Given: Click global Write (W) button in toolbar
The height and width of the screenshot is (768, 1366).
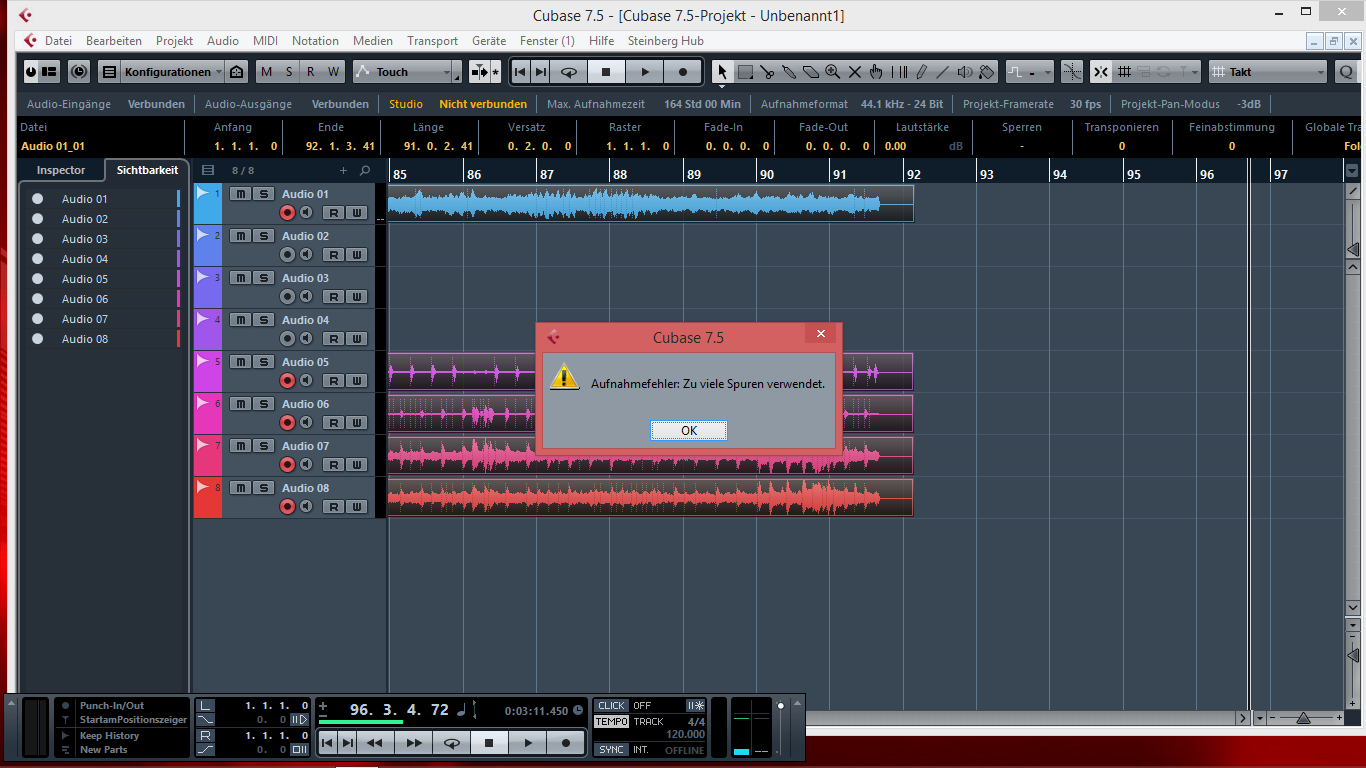Looking at the screenshot, I should [333, 72].
